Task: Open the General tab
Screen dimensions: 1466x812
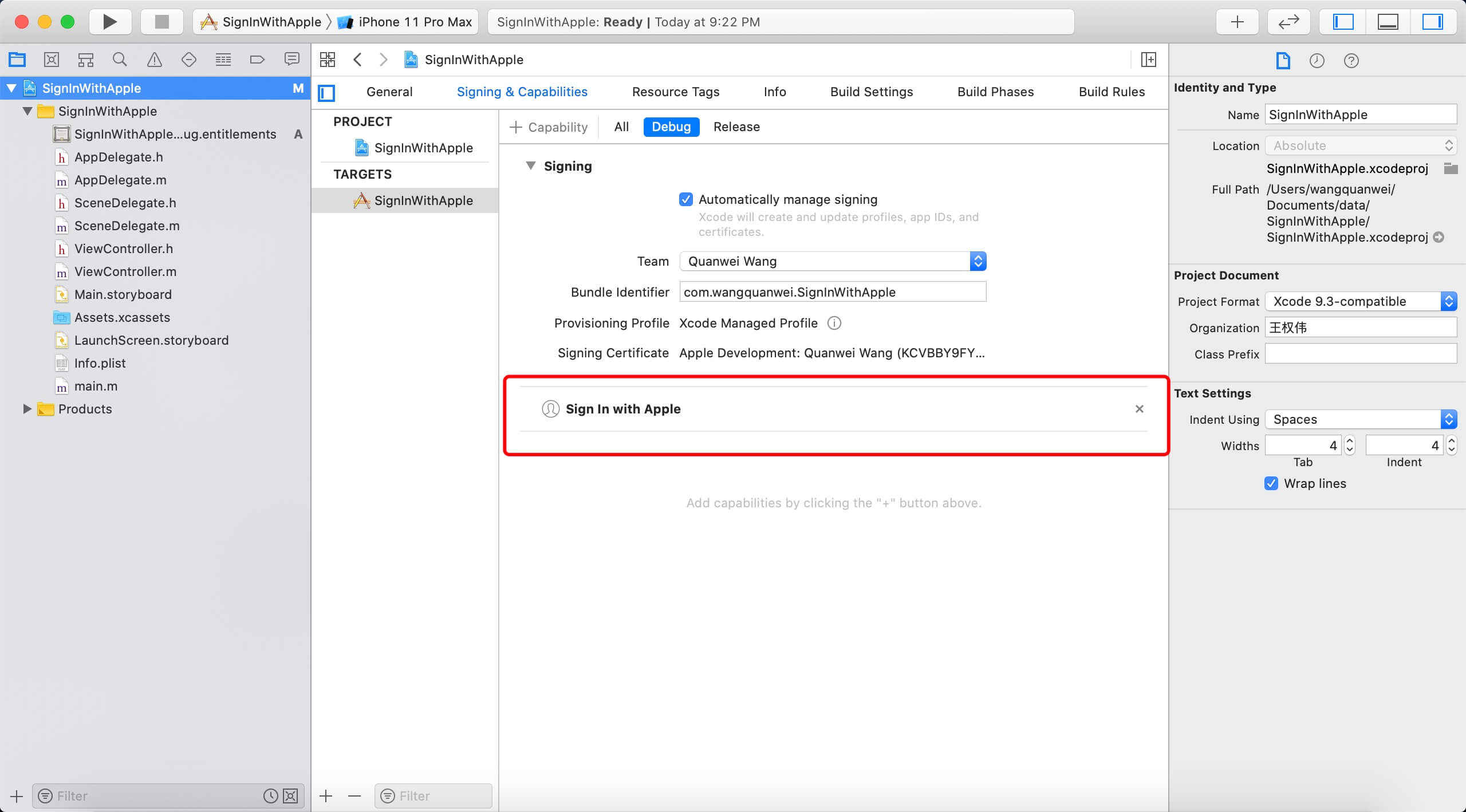Action: (389, 92)
